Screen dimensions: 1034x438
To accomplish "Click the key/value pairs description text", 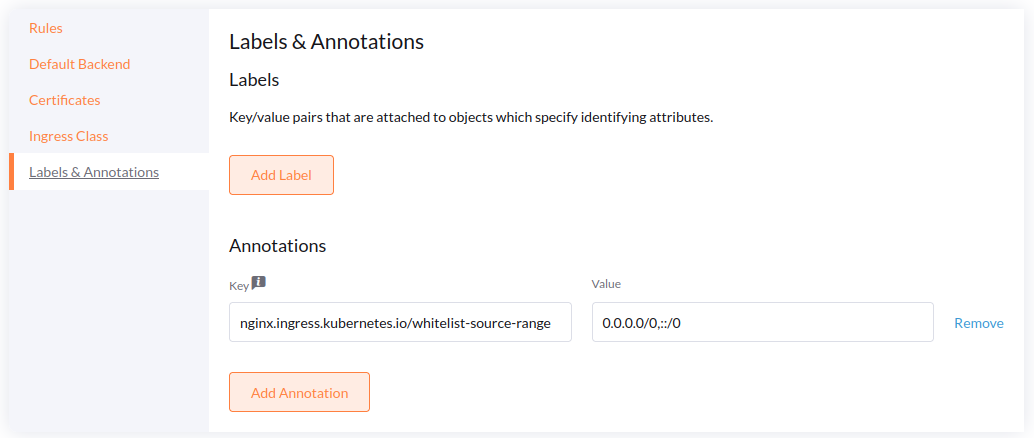I will [470, 117].
